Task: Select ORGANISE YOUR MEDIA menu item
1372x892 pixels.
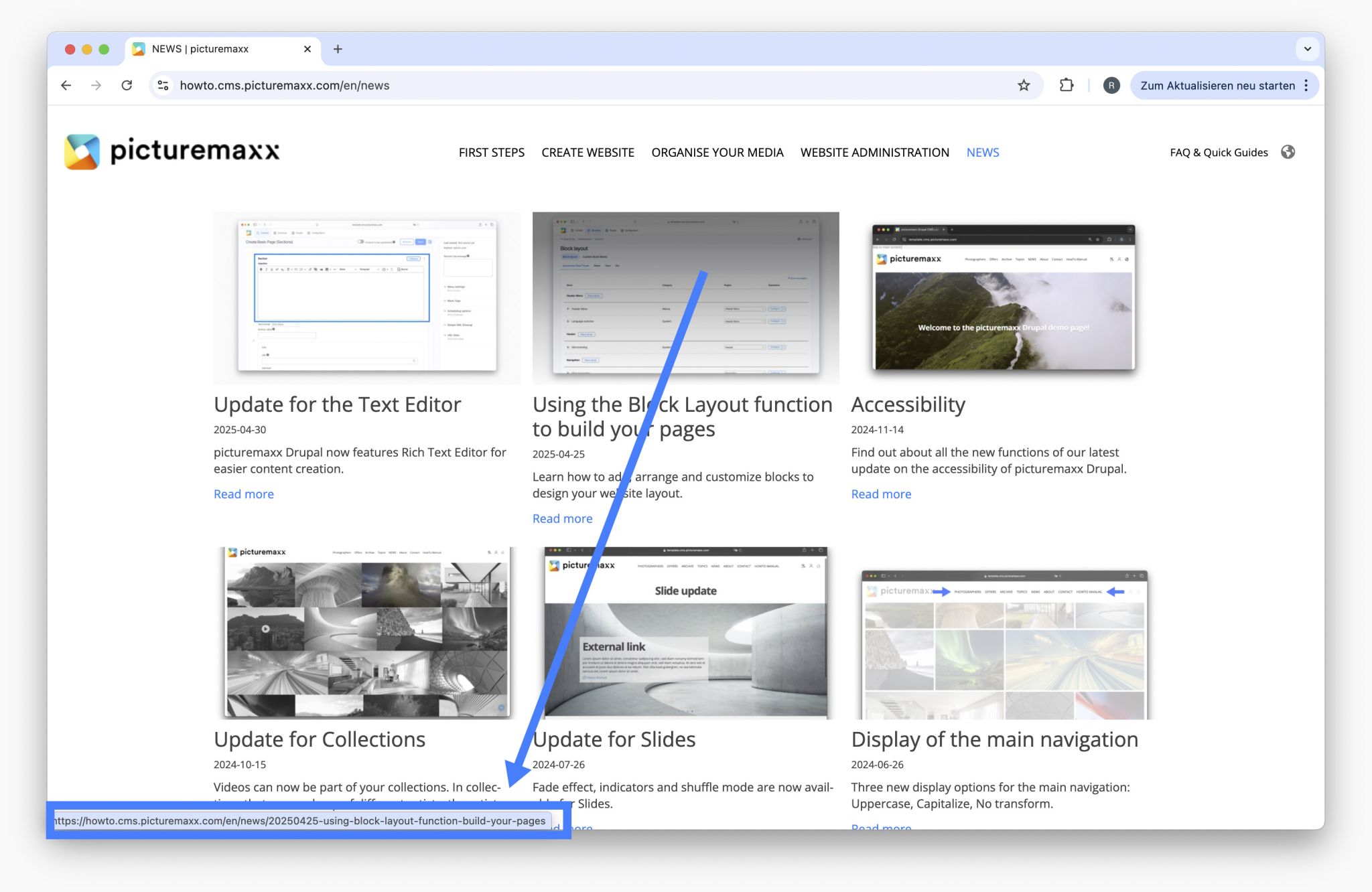Action: pos(717,152)
